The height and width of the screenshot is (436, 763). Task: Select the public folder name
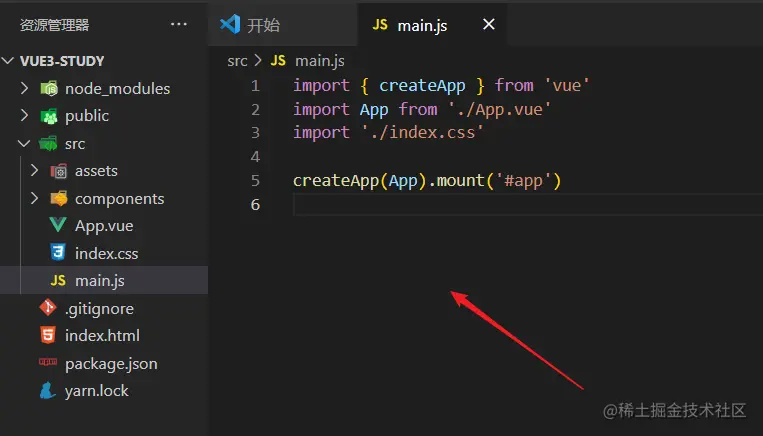pos(87,116)
